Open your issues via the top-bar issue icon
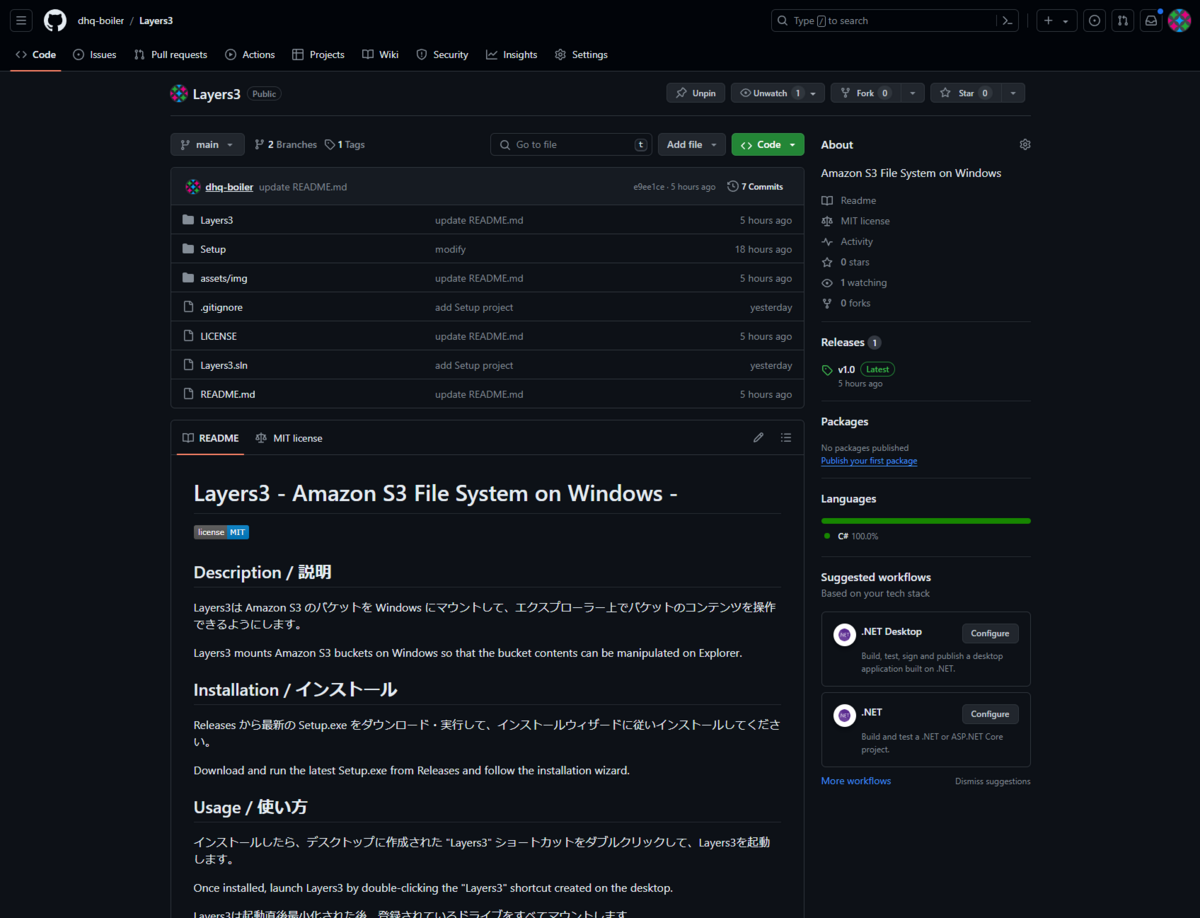This screenshot has height=918, width=1200. pos(1093,20)
